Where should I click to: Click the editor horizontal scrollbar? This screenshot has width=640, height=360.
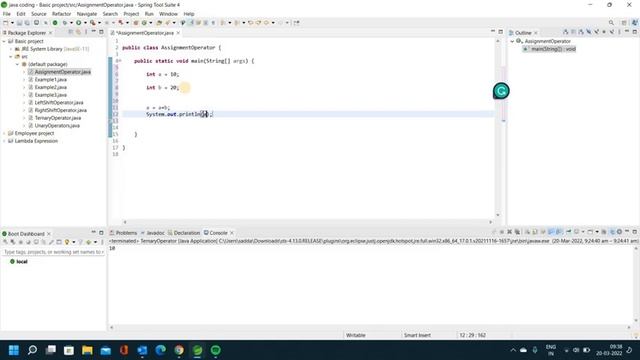[x=308, y=222]
